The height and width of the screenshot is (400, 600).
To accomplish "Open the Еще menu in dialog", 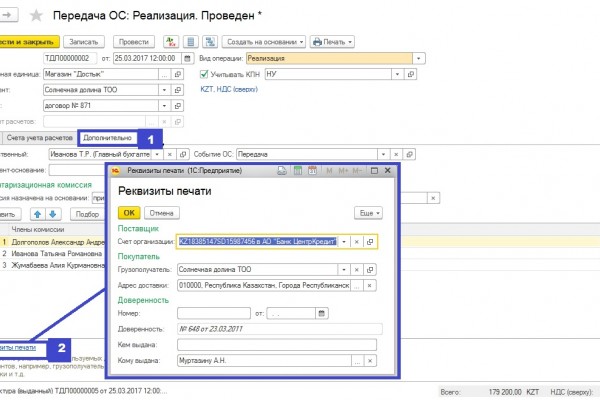I will pyautogui.click(x=369, y=212).
